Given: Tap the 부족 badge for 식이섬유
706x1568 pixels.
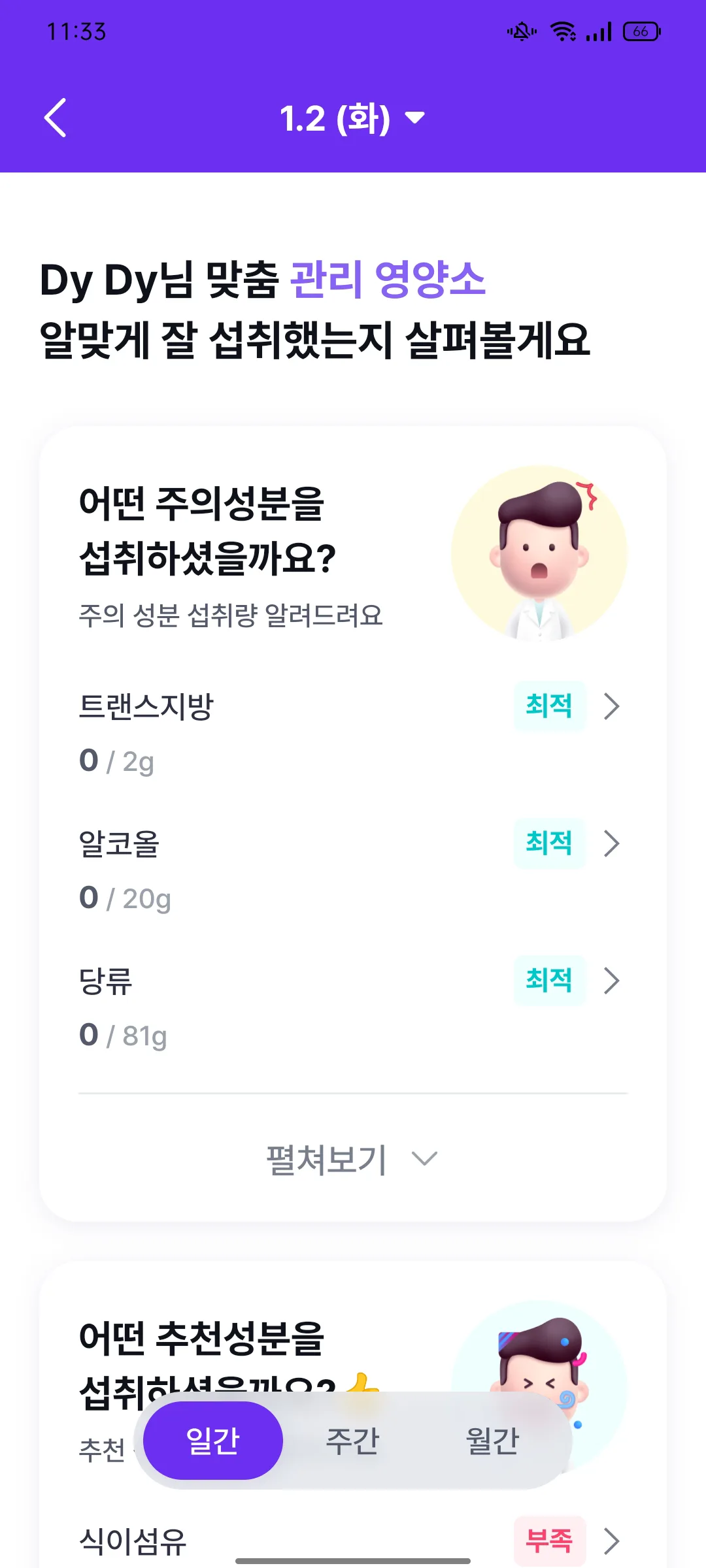Looking at the screenshot, I should pyautogui.click(x=550, y=1541).
